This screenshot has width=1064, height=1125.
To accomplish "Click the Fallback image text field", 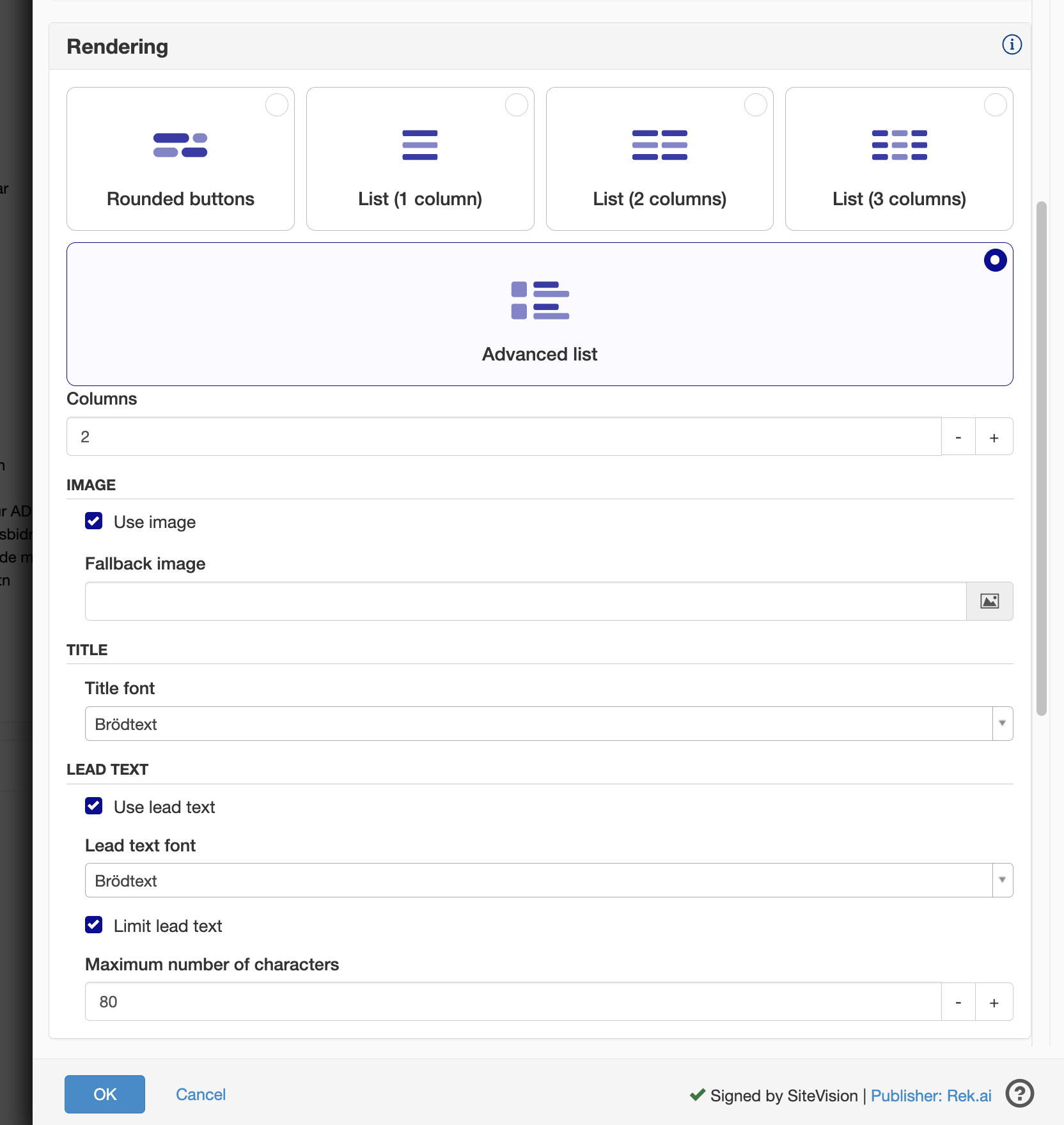I will (525, 601).
